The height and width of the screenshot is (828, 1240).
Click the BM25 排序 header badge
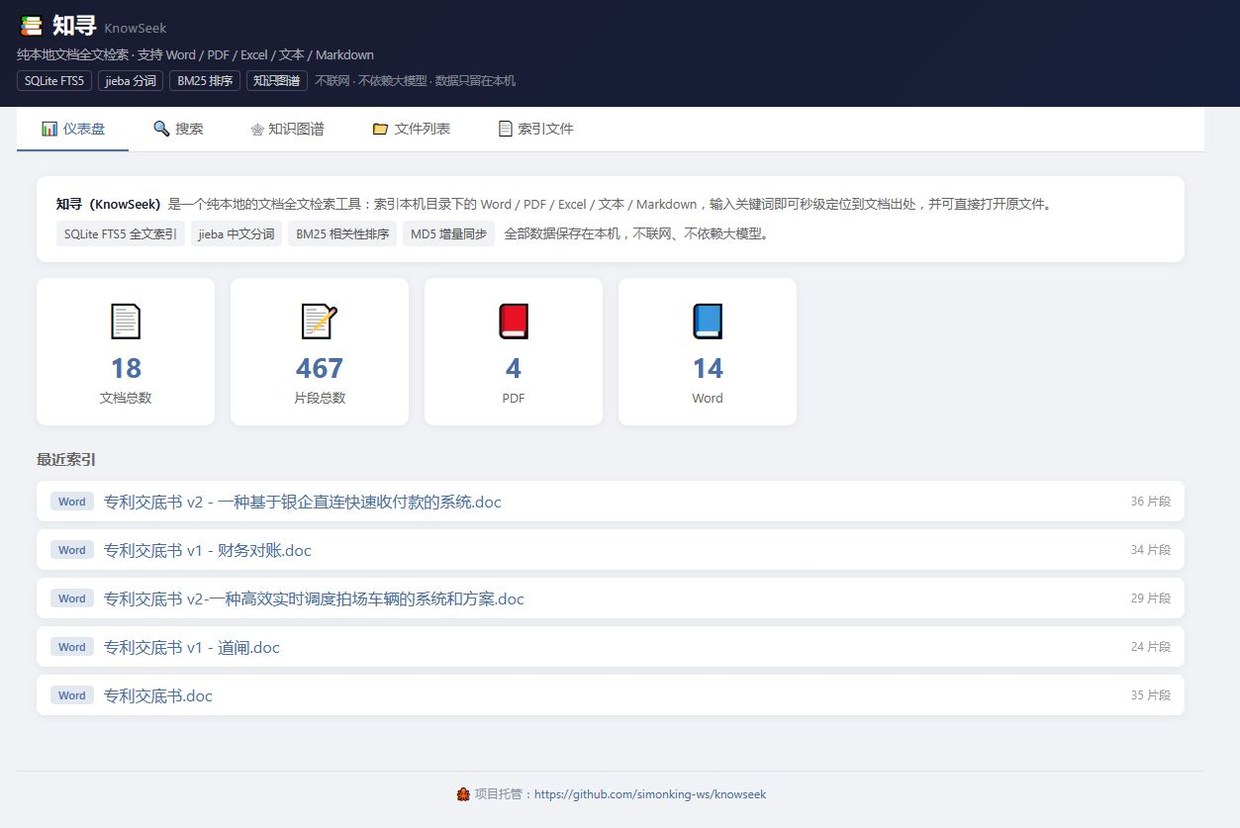(204, 81)
